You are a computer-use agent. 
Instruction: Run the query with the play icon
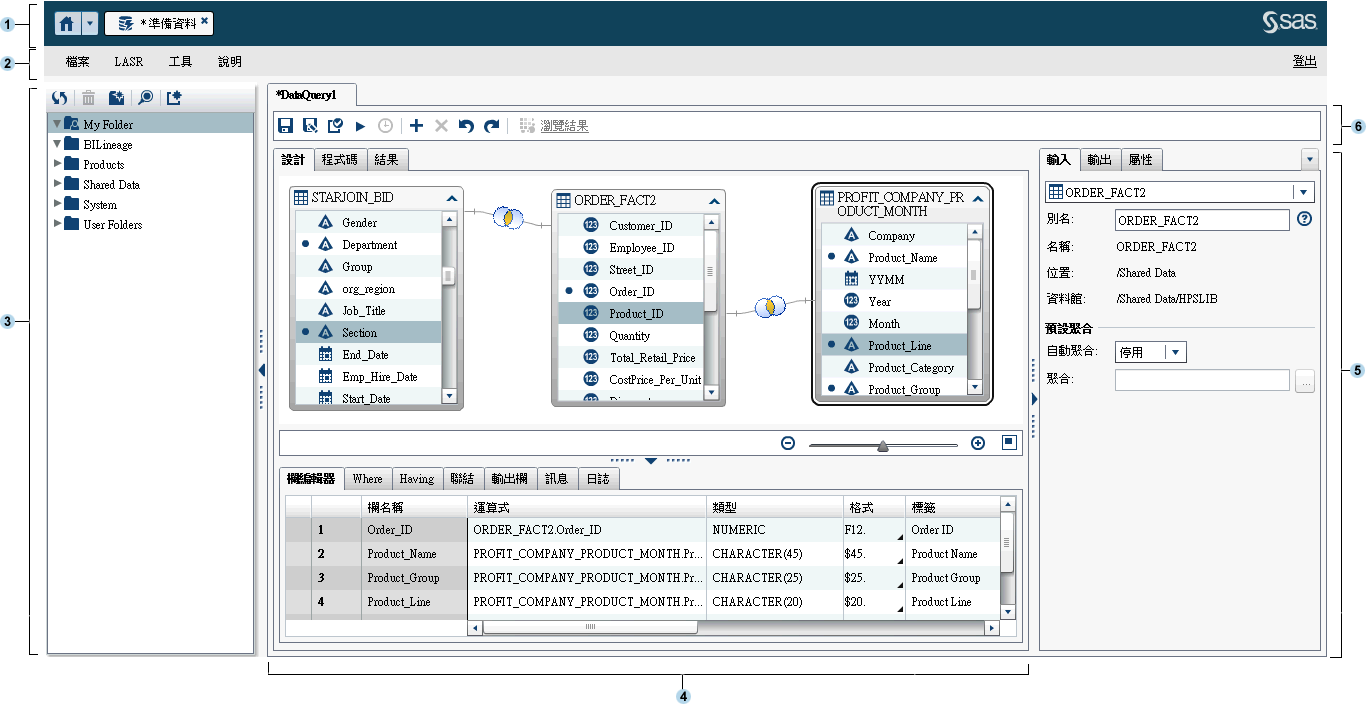pos(361,125)
